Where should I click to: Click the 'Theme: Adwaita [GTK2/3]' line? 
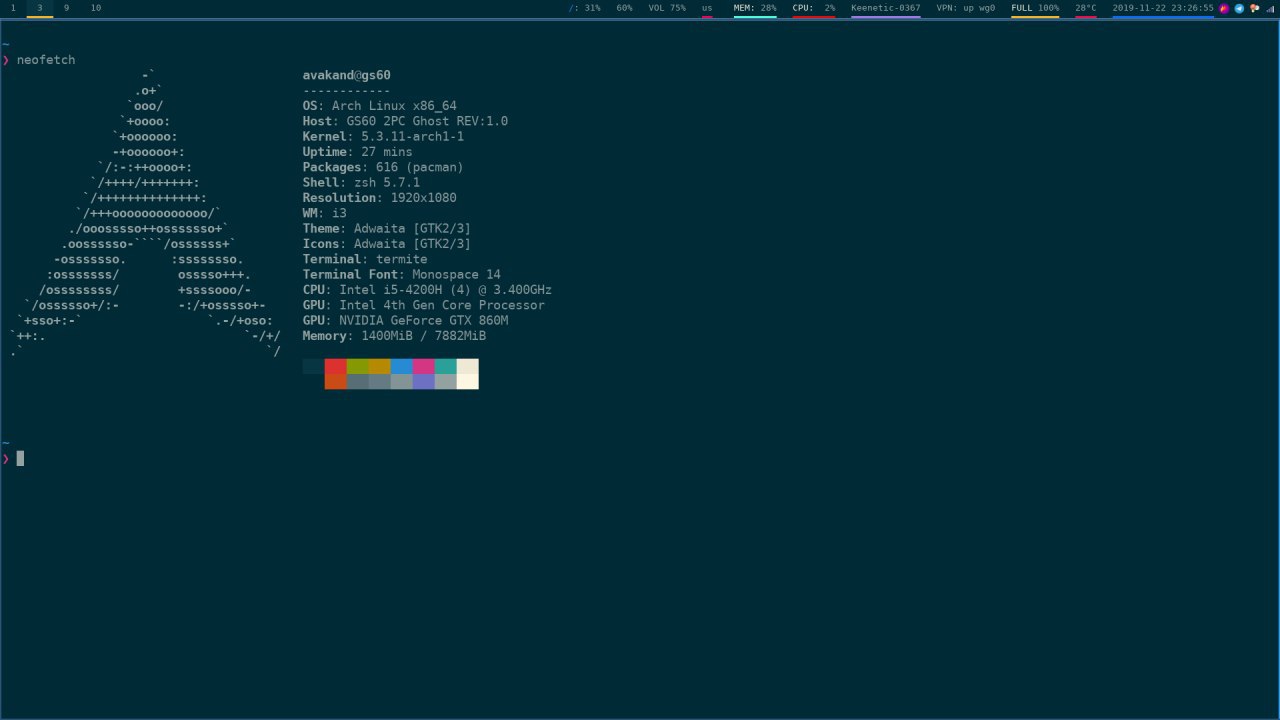pos(387,229)
